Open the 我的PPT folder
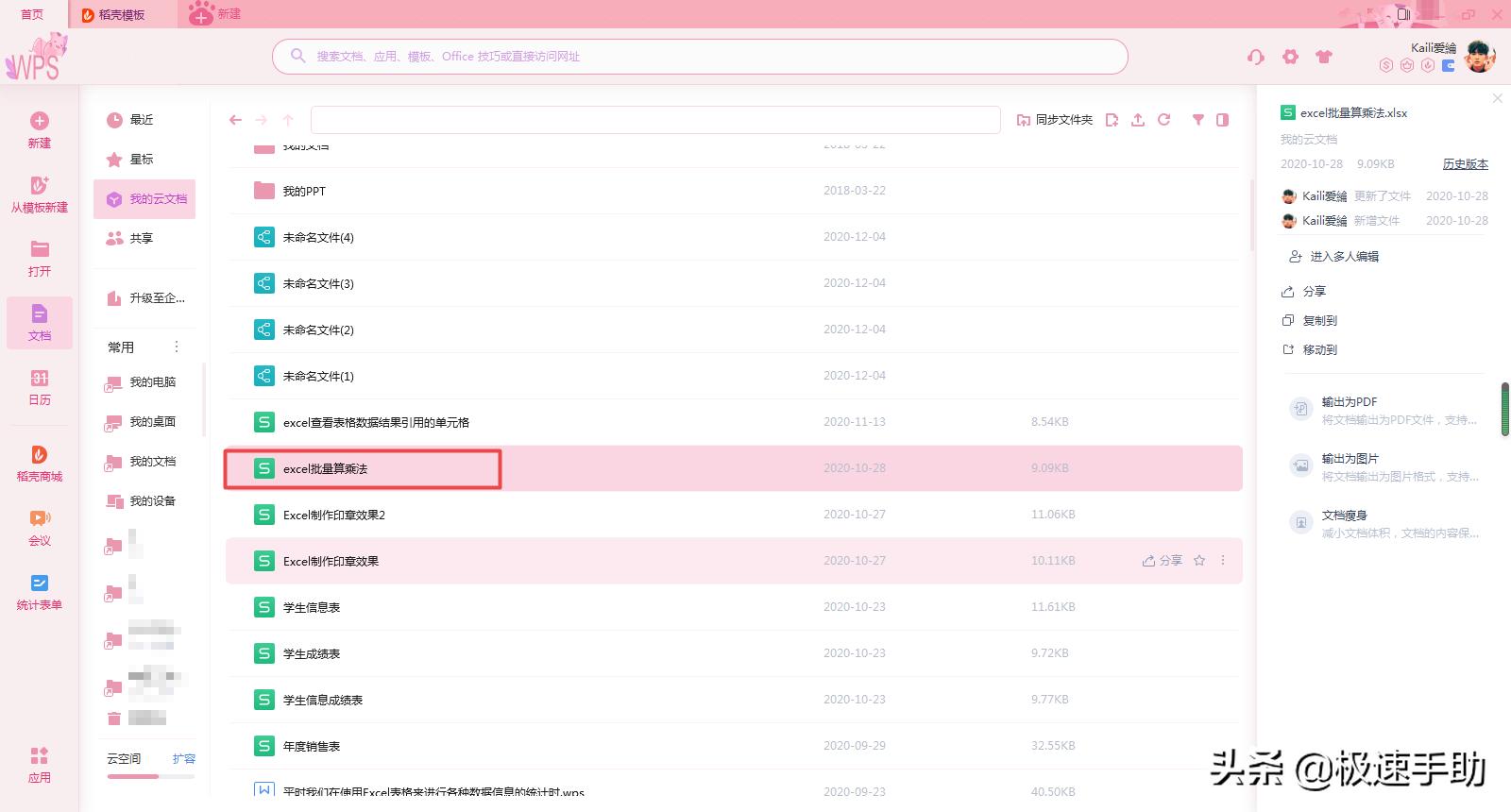The height and width of the screenshot is (812, 1511). pos(733,191)
